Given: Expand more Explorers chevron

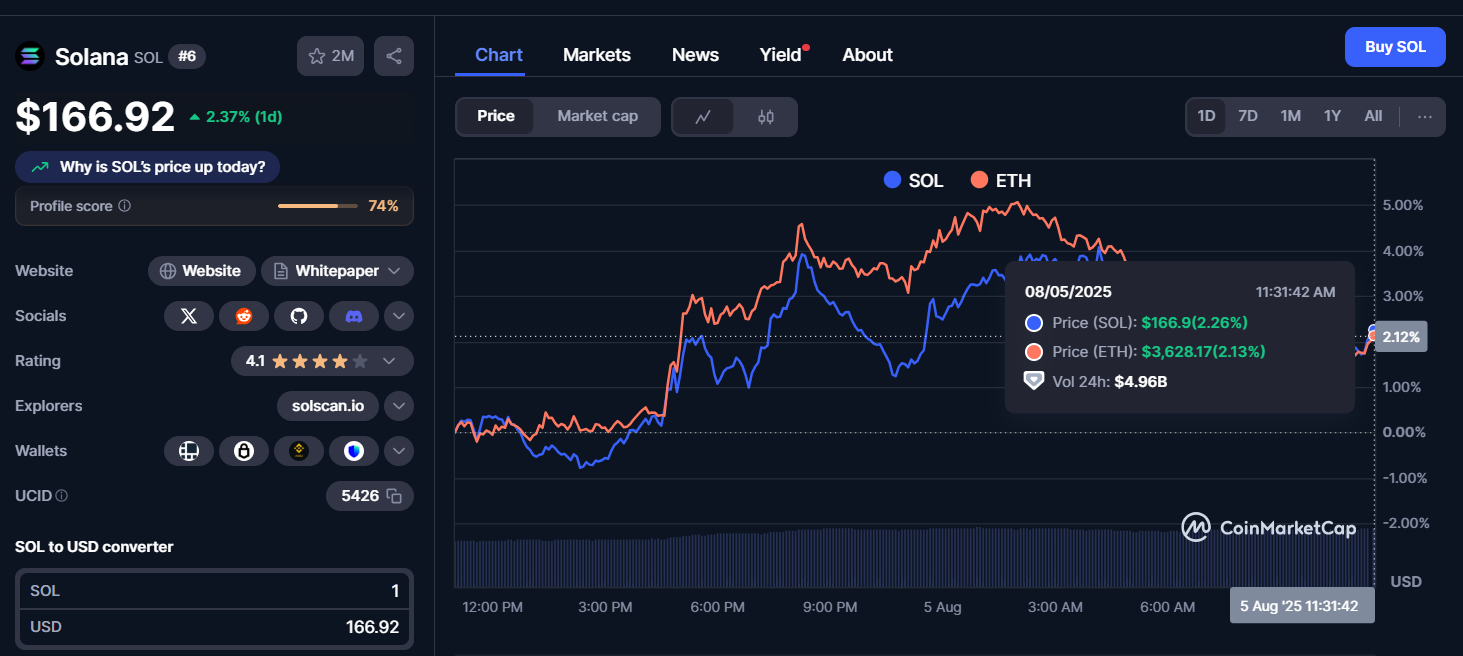Looking at the screenshot, I should click(x=399, y=406).
